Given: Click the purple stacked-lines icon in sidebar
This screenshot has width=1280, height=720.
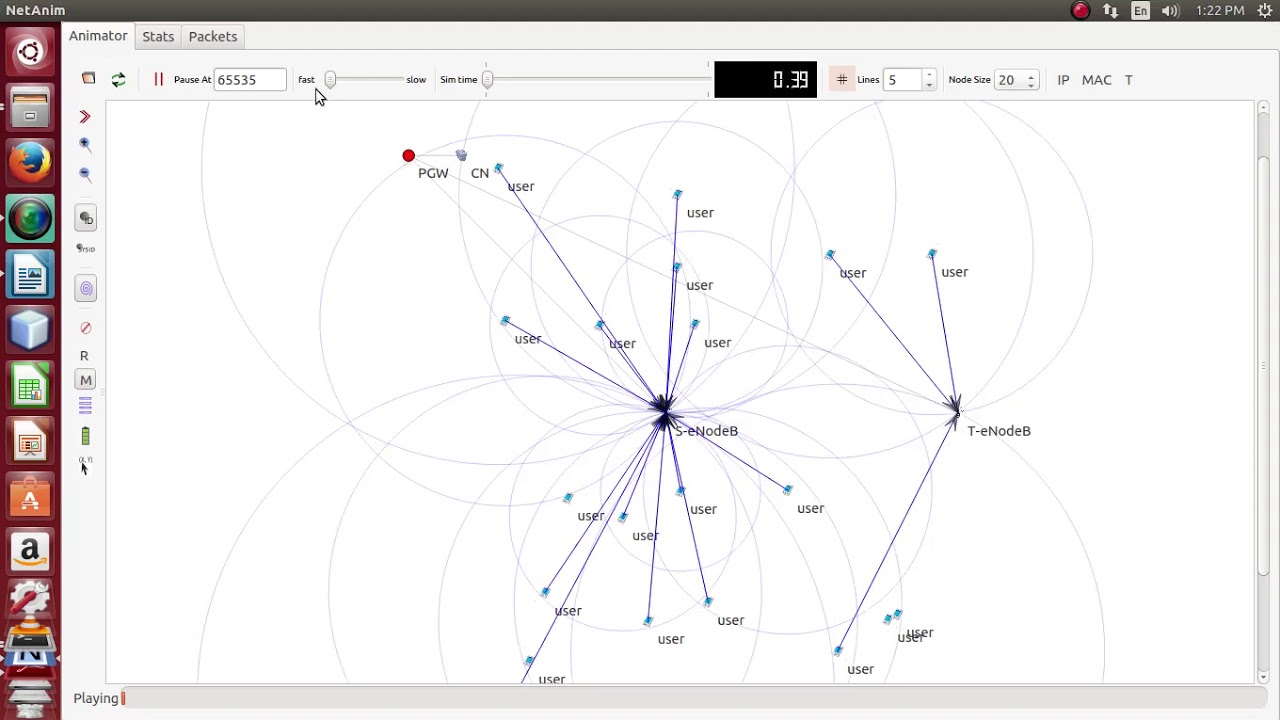Looking at the screenshot, I should pyautogui.click(x=85, y=405).
